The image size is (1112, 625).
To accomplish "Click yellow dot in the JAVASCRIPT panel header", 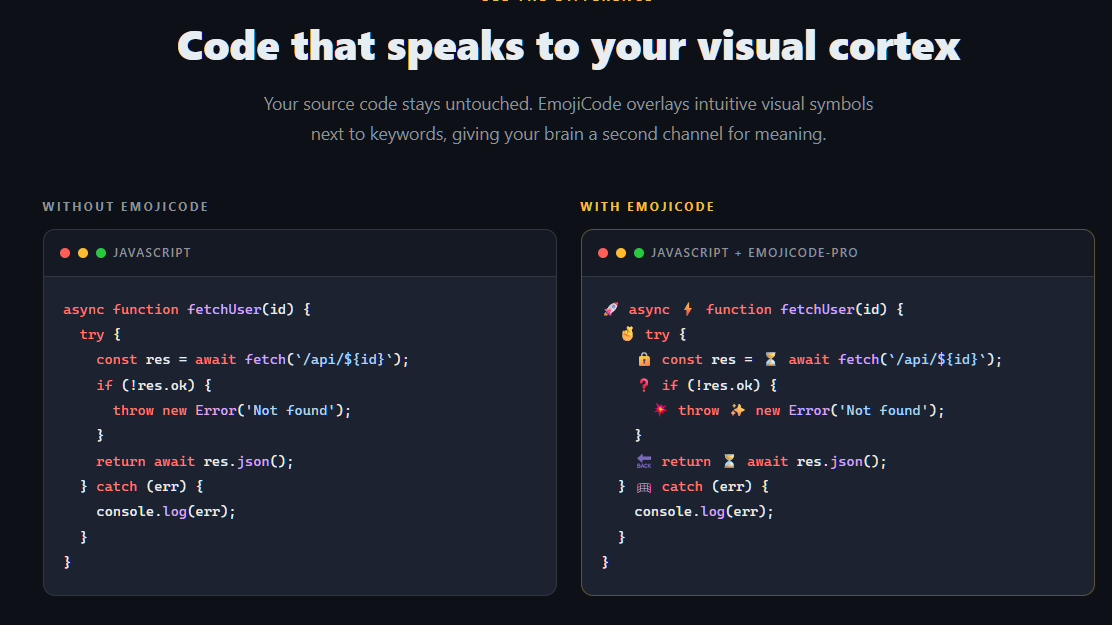I will [x=83, y=253].
